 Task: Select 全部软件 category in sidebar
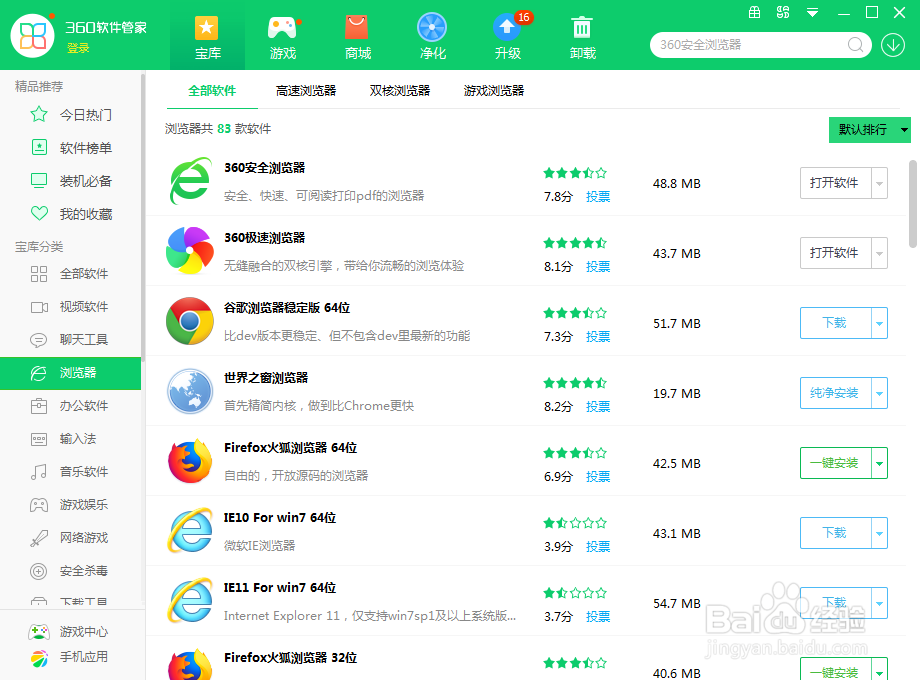pos(70,274)
